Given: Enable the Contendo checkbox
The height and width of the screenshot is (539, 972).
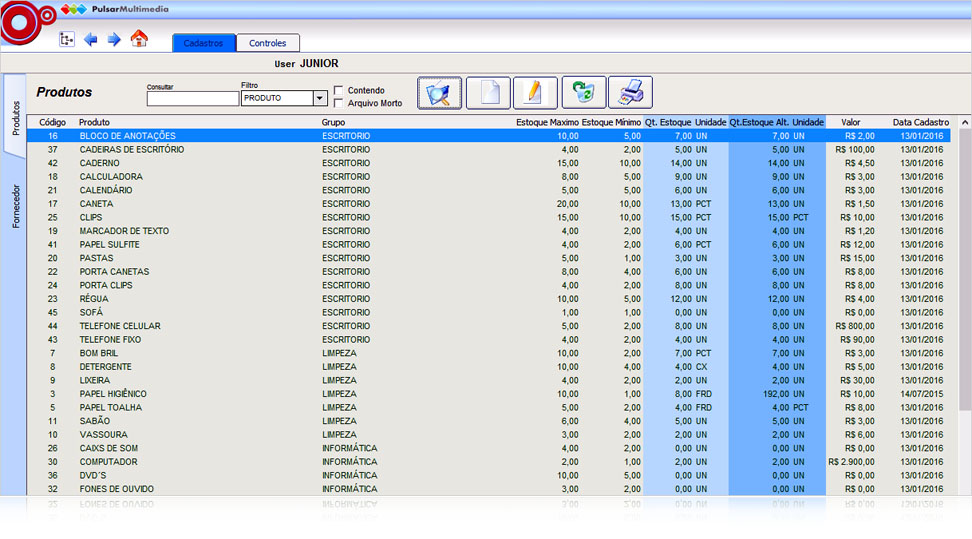Looking at the screenshot, I should (x=339, y=90).
